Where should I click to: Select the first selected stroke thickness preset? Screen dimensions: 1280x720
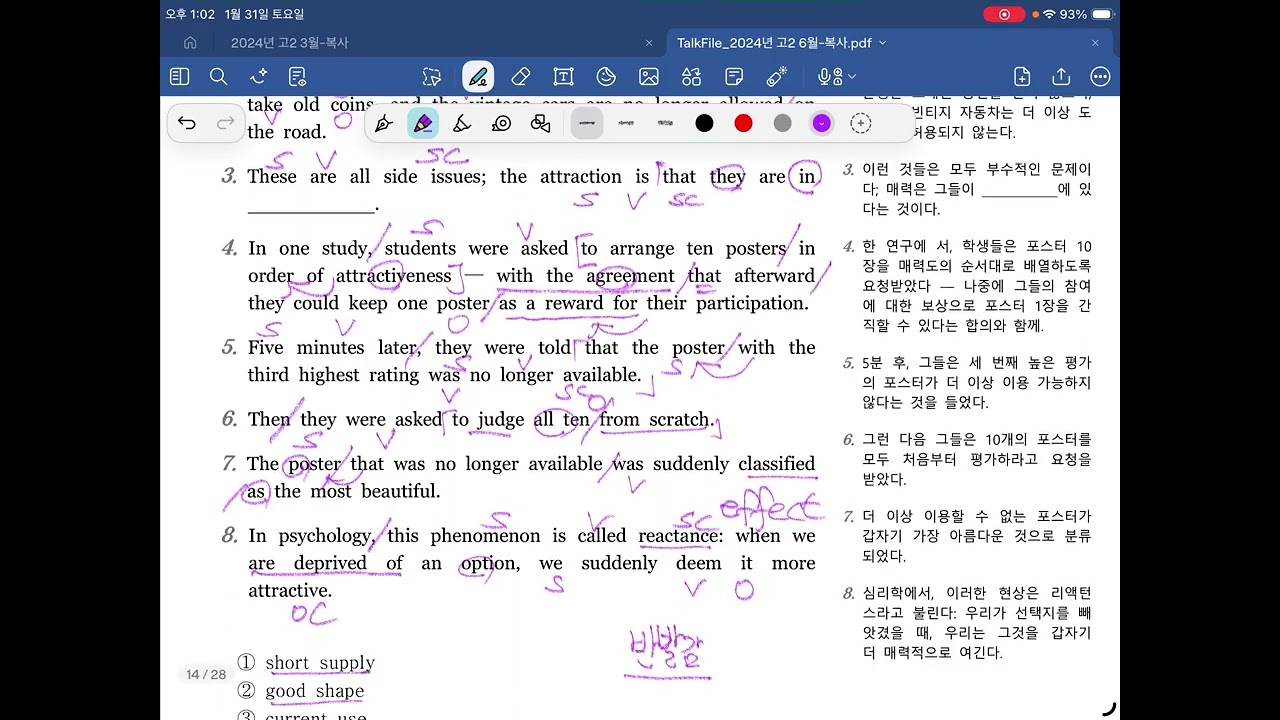(588, 123)
